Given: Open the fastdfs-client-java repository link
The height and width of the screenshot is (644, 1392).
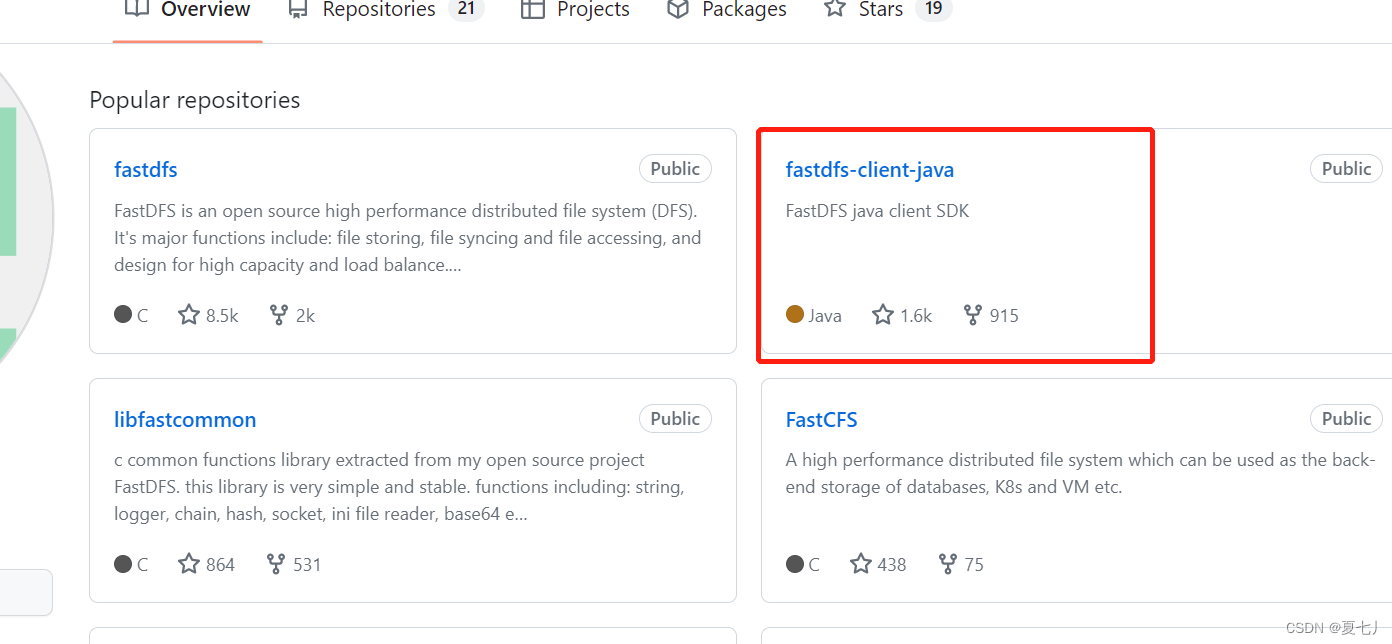Looking at the screenshot, I should [870, 169].
